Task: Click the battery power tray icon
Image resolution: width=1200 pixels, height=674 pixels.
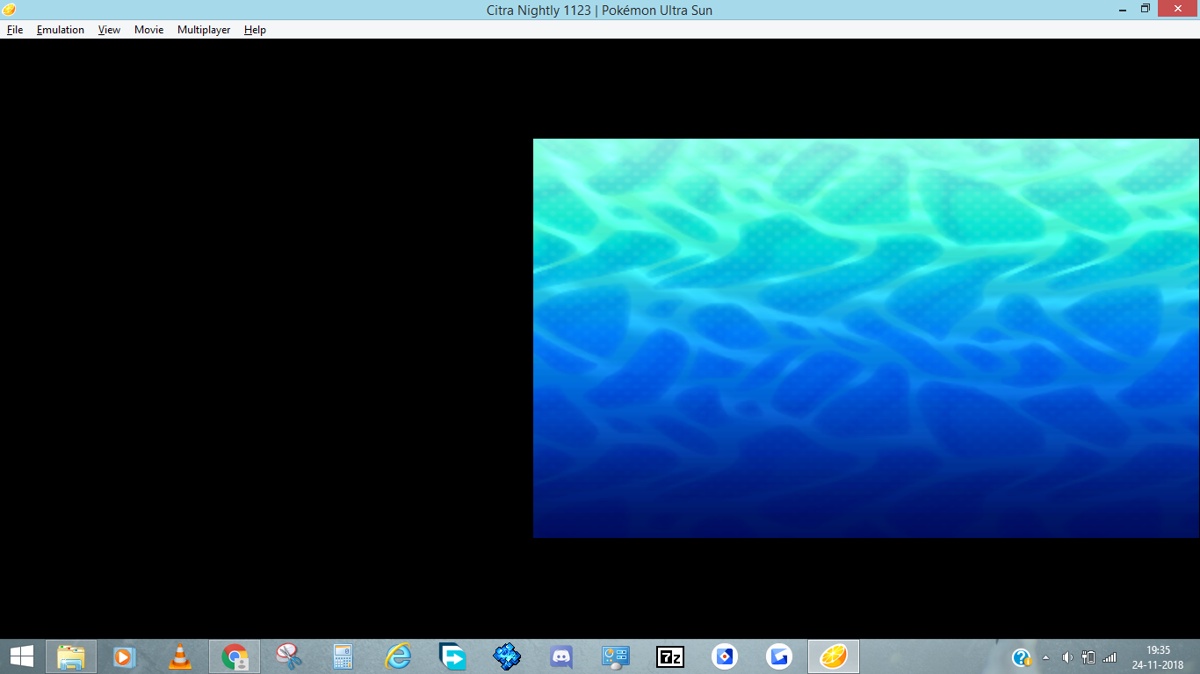Action: (1088, 658)
